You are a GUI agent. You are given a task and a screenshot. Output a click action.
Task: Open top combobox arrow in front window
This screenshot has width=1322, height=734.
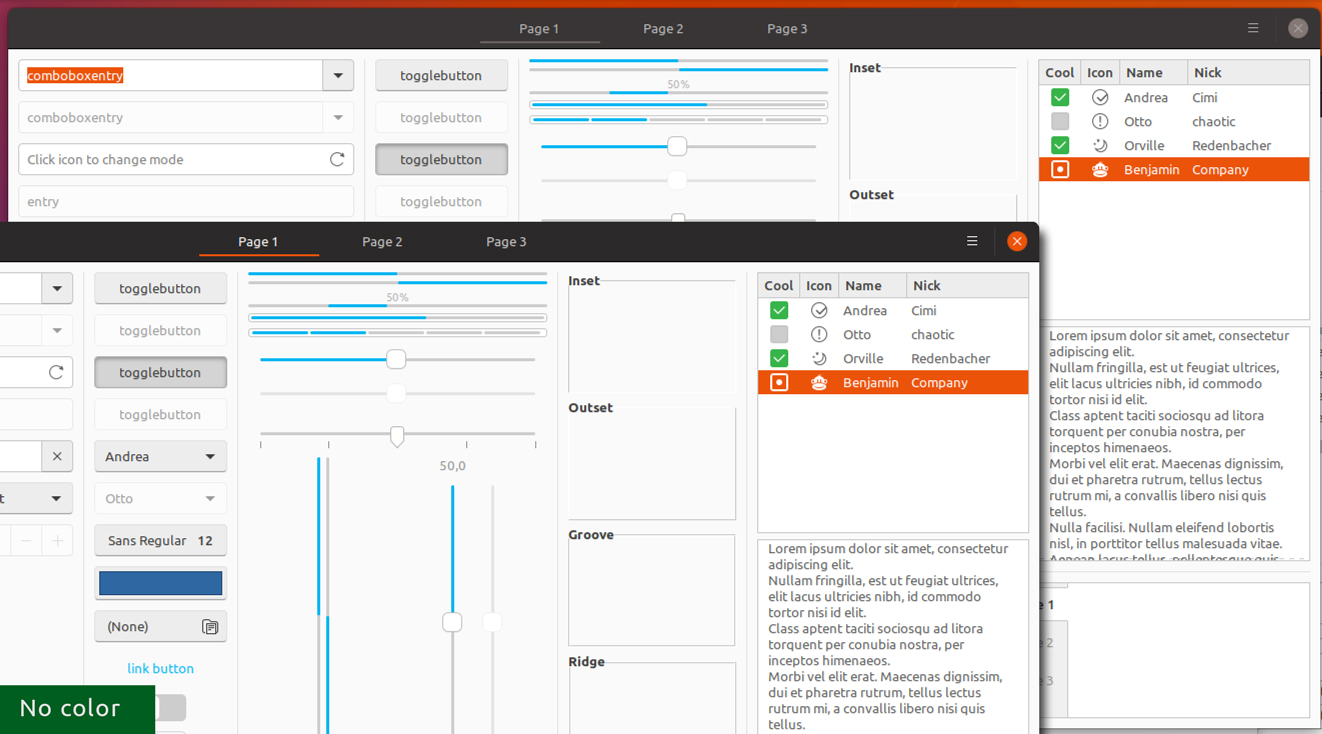click(57, 288)
